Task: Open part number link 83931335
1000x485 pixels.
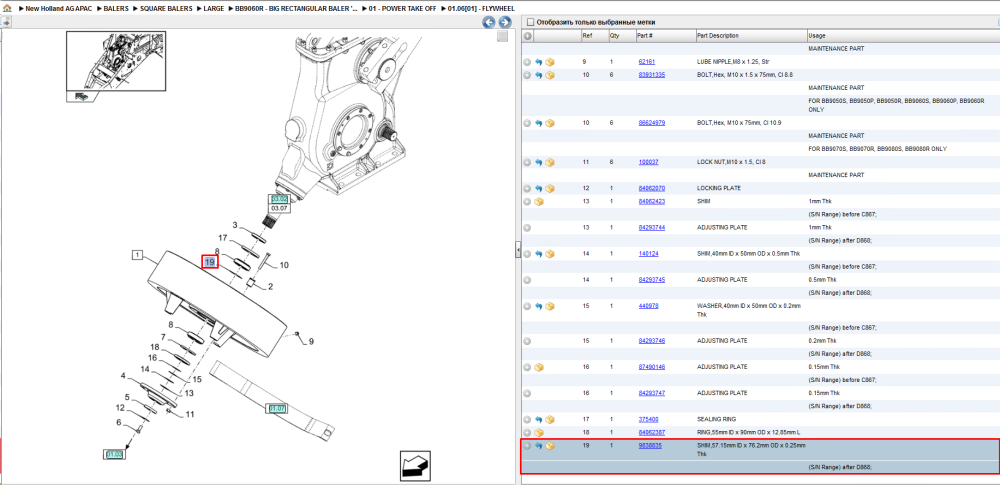Action: [652, 75]
